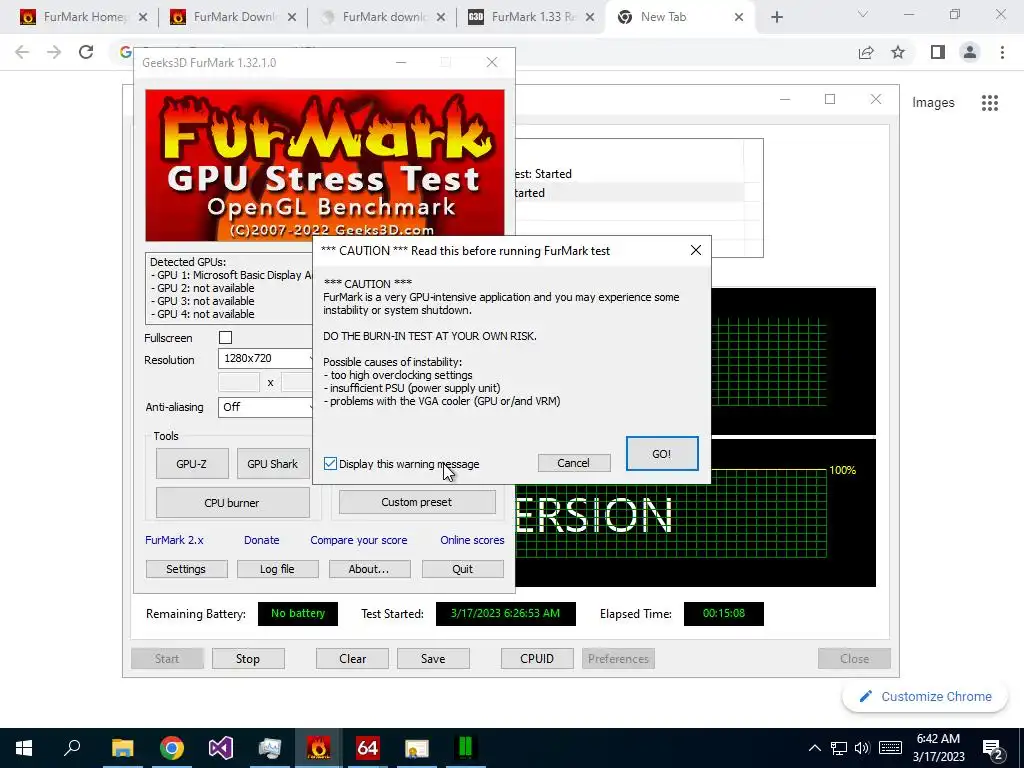Open File Explorer from taskbar
The image size is (1024, 768).
[122, 748]
